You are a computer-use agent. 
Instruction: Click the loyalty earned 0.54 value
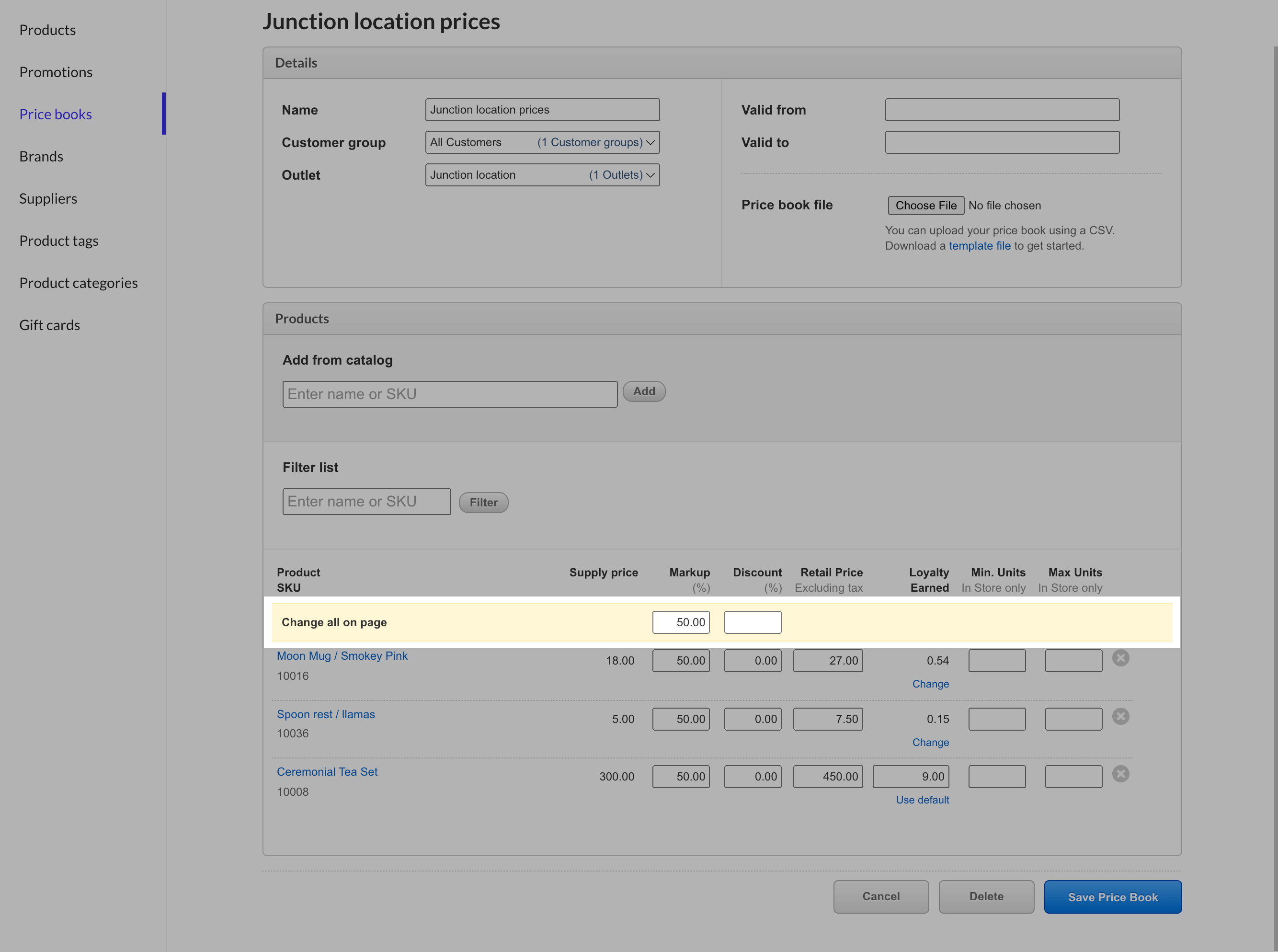click(x=937, y=660)
